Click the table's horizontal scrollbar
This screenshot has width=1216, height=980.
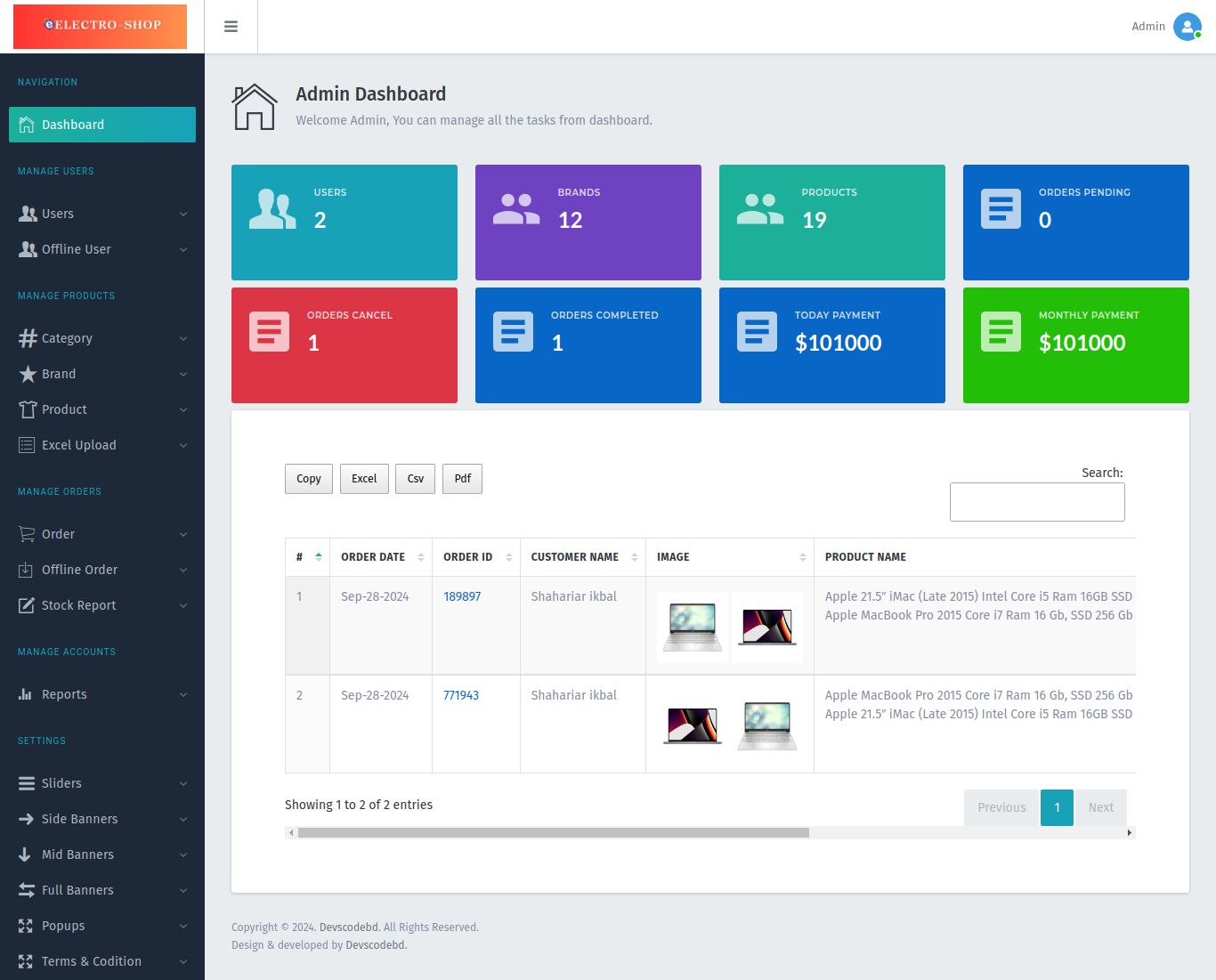553,833
